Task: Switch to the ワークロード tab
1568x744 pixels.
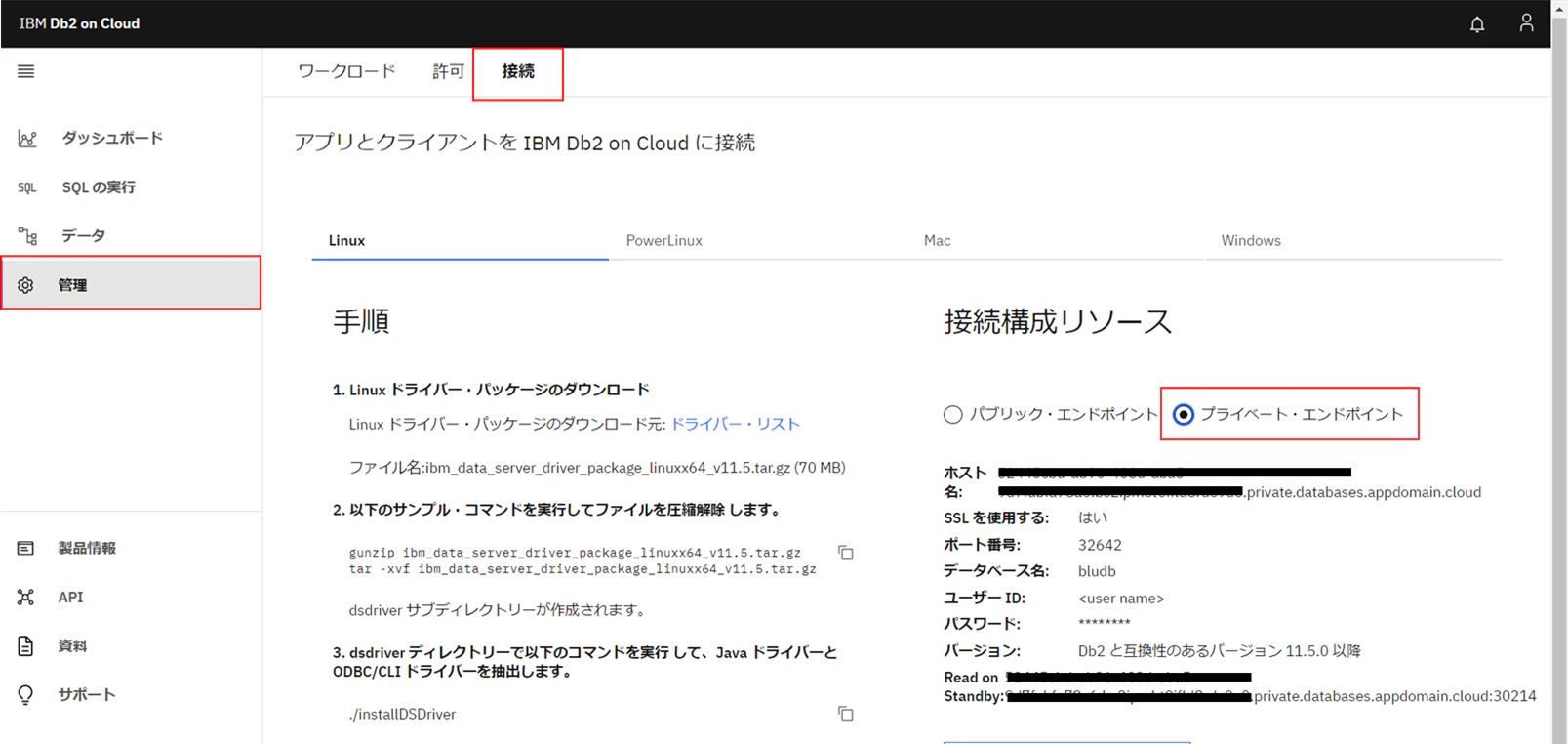Action: pyautogui.click(x=346, y=71)
